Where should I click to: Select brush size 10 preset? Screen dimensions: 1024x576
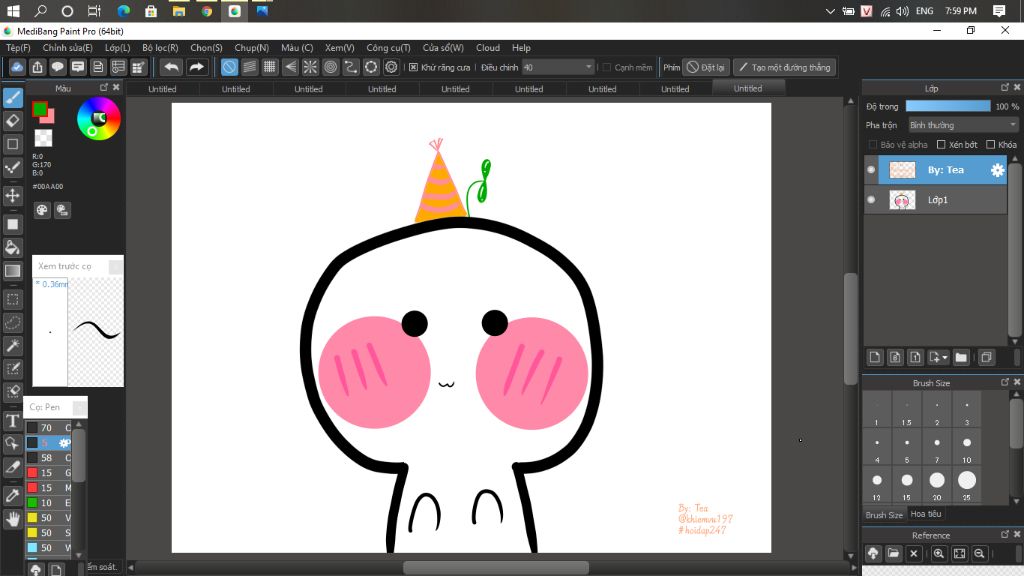pyautogui.click(x=967, y=447)
